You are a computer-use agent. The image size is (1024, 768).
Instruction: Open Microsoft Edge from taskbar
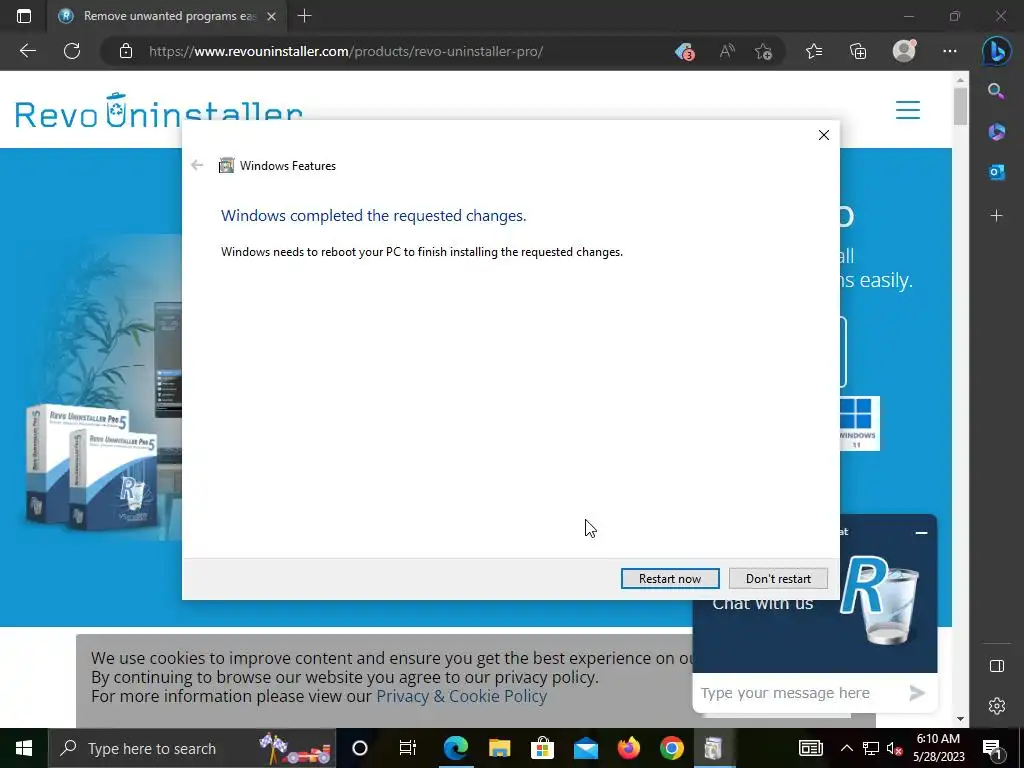tap(456, 748)
